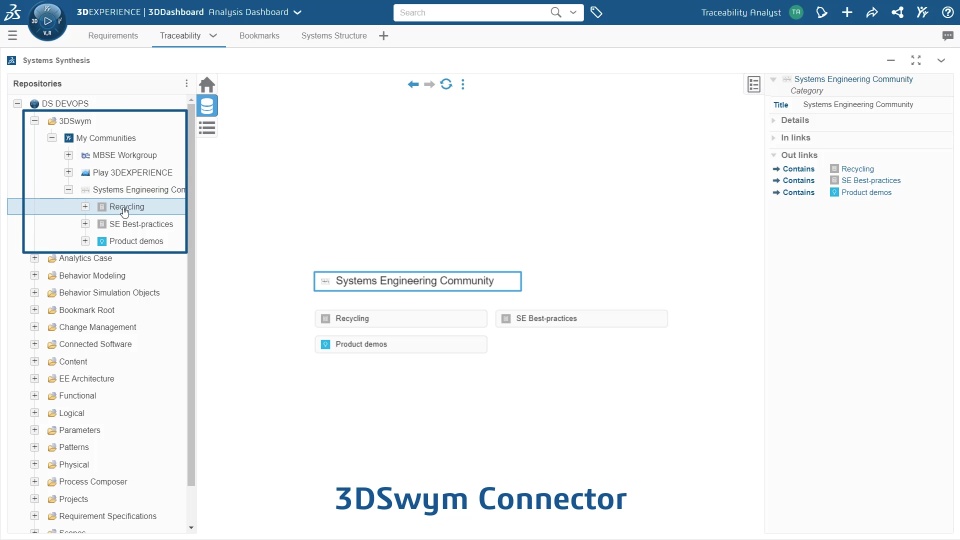Screen dimensions: 960x540
Task: Collapse My Communities node
Action: [52, 138]
